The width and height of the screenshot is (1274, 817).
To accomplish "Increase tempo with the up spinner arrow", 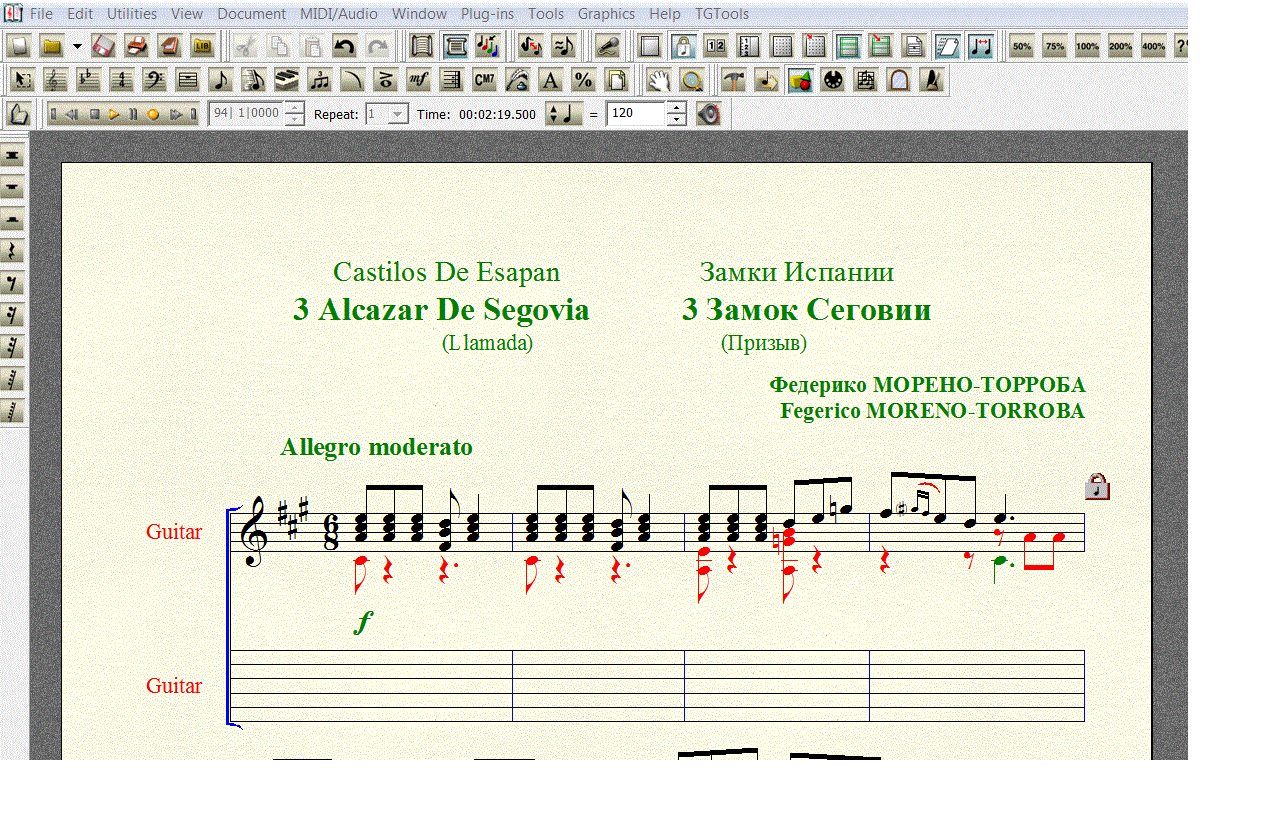I will tap(677, 108).
